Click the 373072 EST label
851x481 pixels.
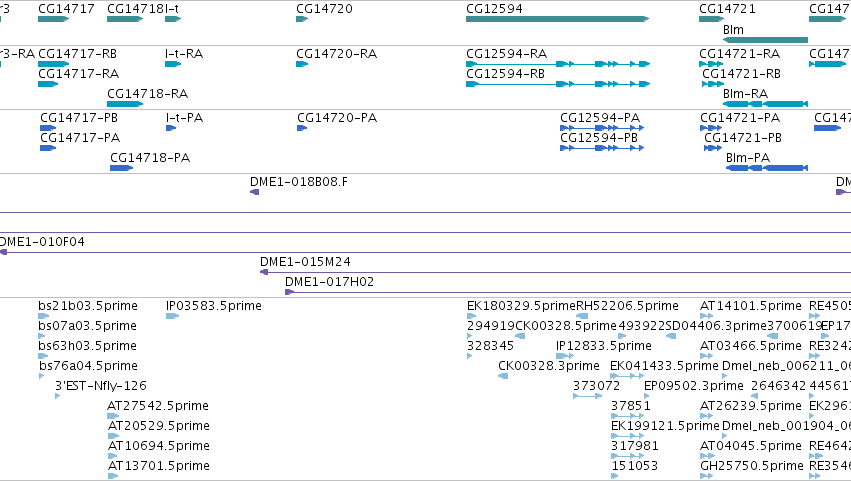tap(596, 387)
